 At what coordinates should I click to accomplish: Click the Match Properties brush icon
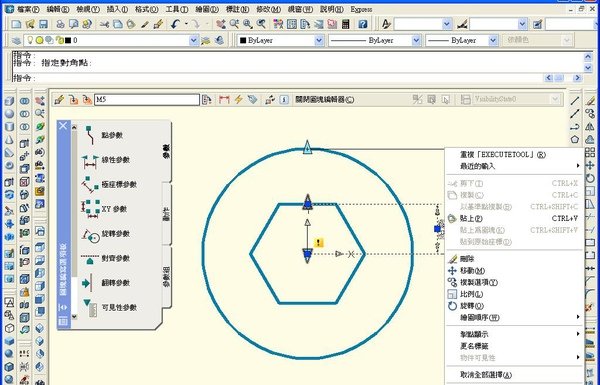pos(145,24)
